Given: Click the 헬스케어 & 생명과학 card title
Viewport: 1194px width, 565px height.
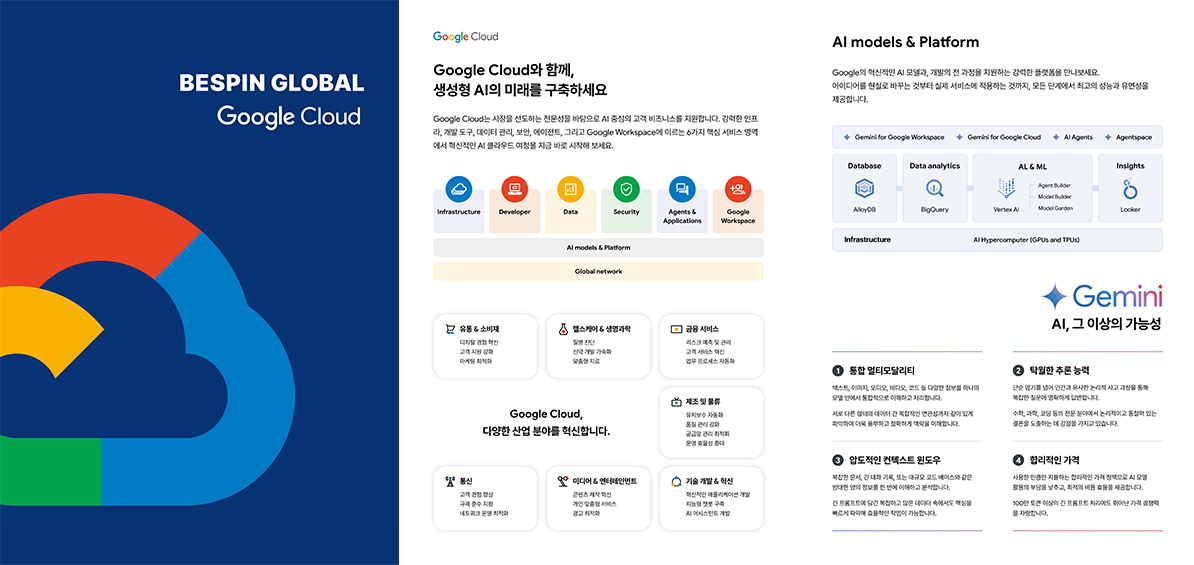Looking at the screenshot, I should 602,329.
